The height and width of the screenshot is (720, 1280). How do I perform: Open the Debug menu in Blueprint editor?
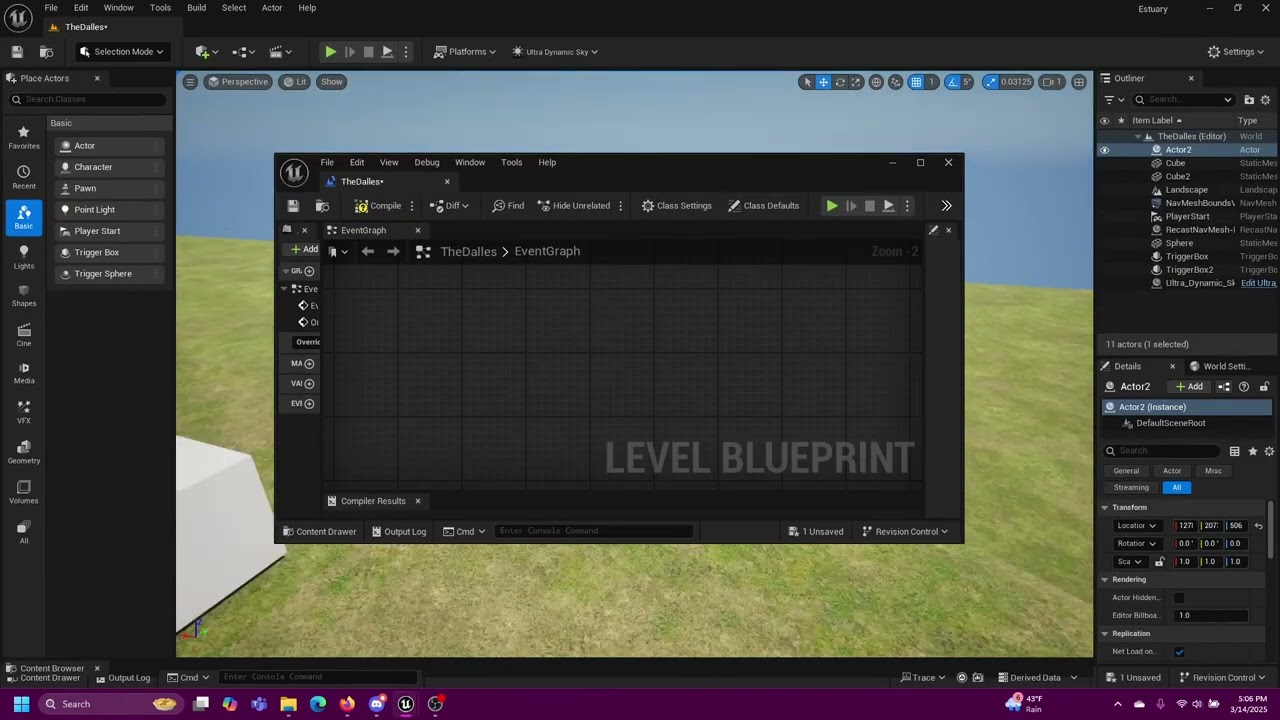[427, 163]
